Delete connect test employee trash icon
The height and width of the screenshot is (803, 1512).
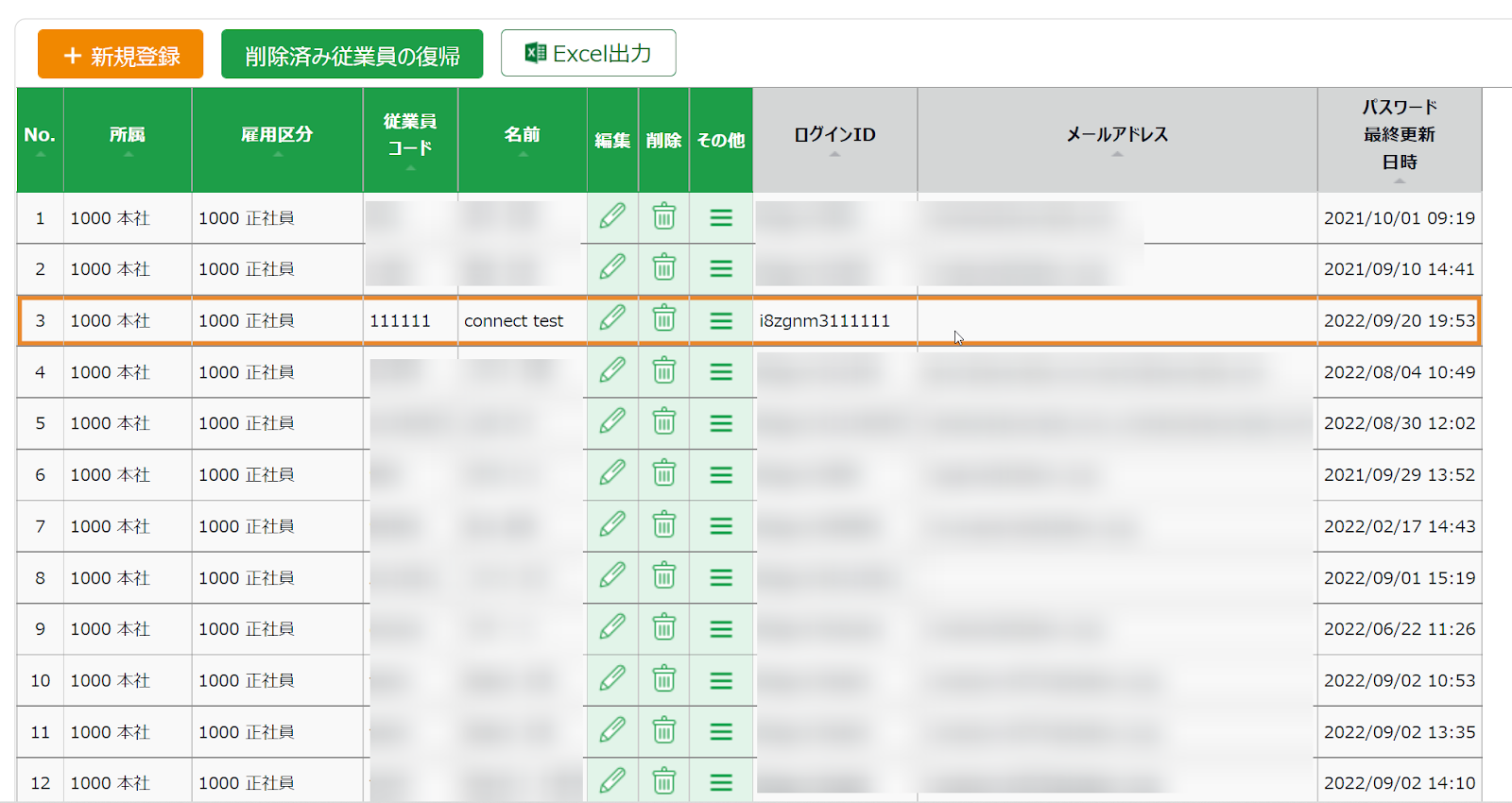click(x=664, y=318)
